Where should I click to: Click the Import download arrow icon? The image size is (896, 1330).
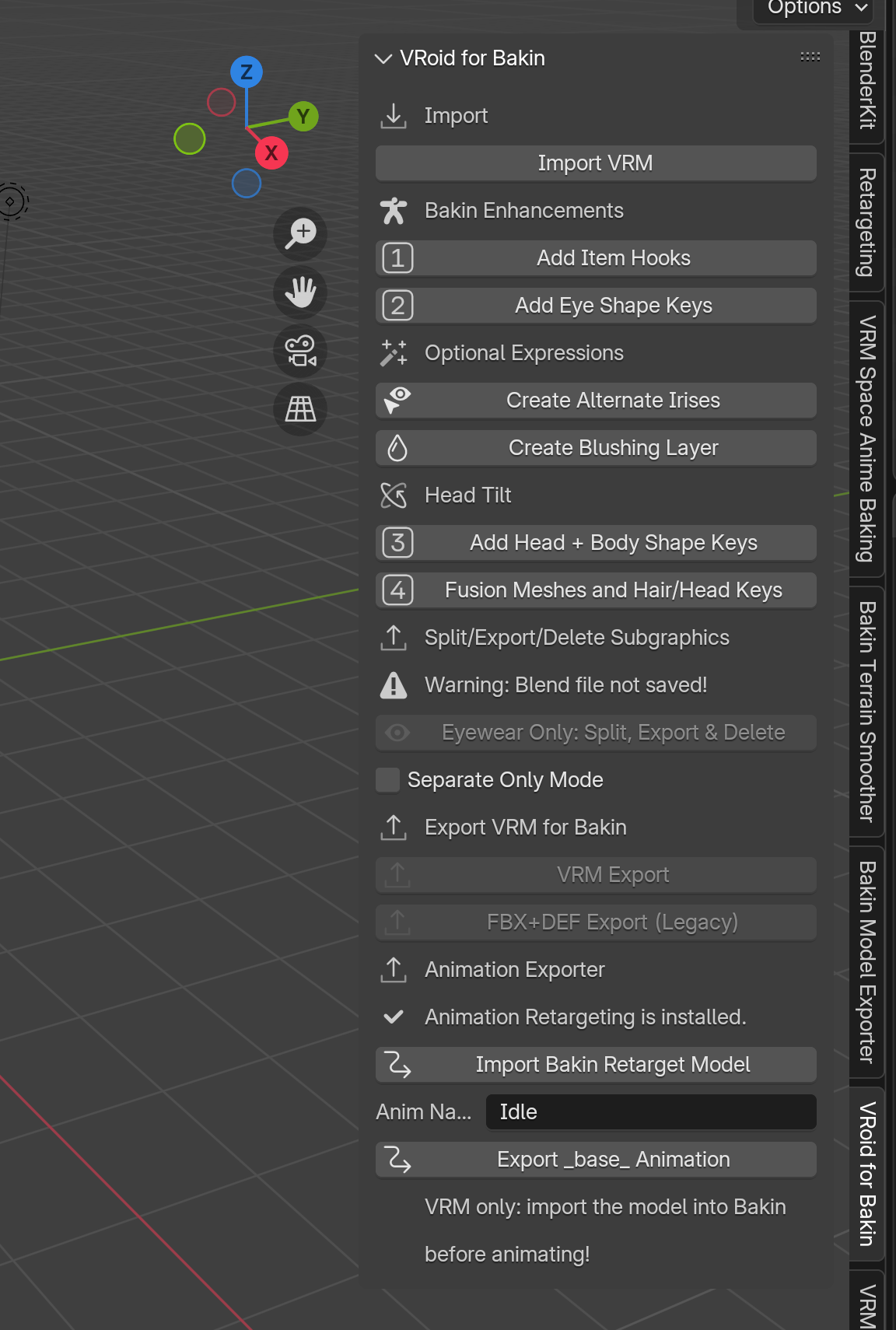coord(394,116)
